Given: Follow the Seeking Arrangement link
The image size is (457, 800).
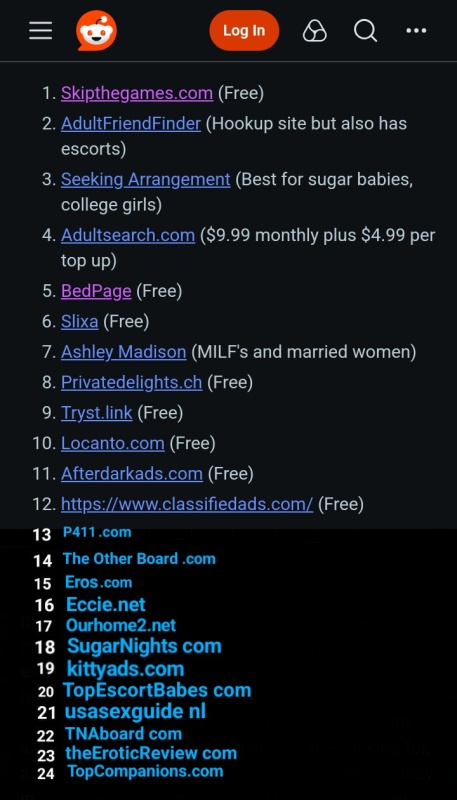Looking at the screenshot, I should pyautogui.click(x=145, y=180).
